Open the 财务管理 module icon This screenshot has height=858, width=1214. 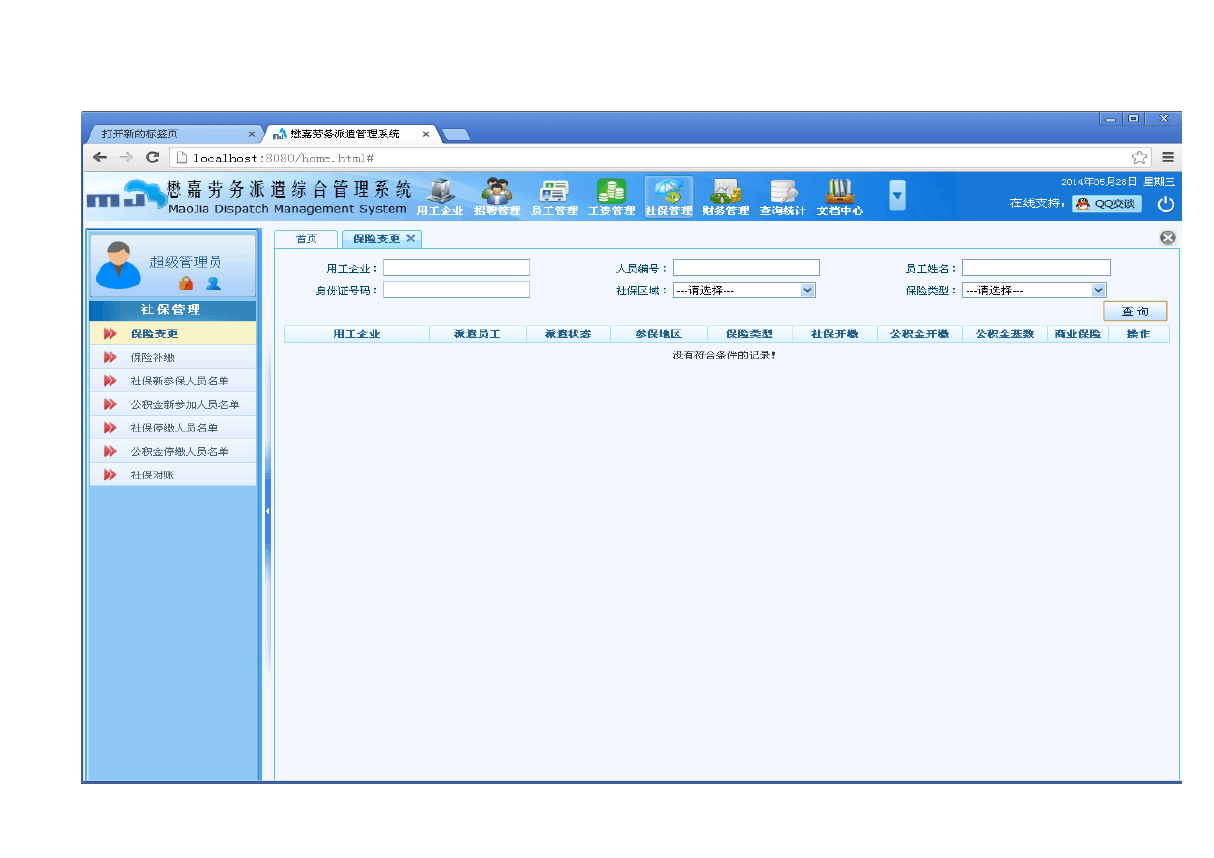[725, 197]
